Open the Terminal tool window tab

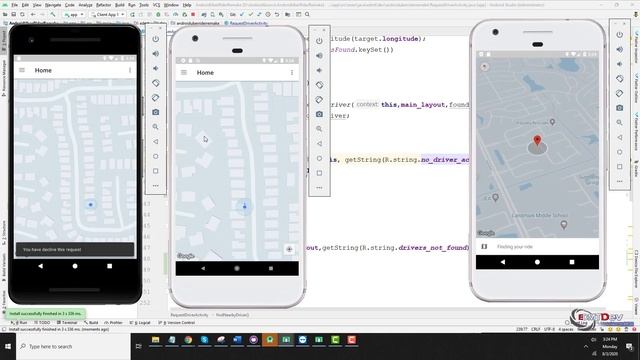[66, 322]
